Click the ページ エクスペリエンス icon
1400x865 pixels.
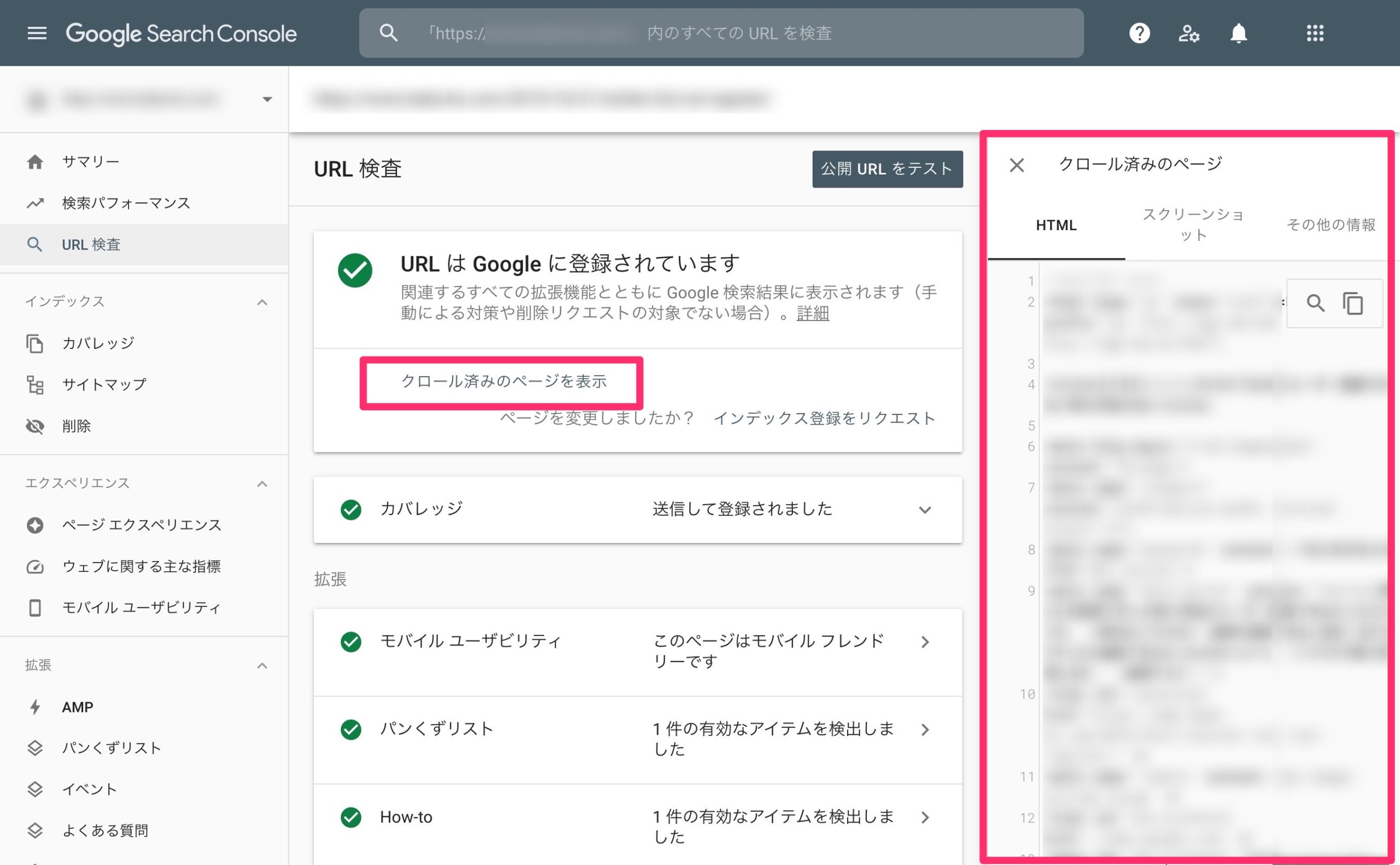pos(35,524)
